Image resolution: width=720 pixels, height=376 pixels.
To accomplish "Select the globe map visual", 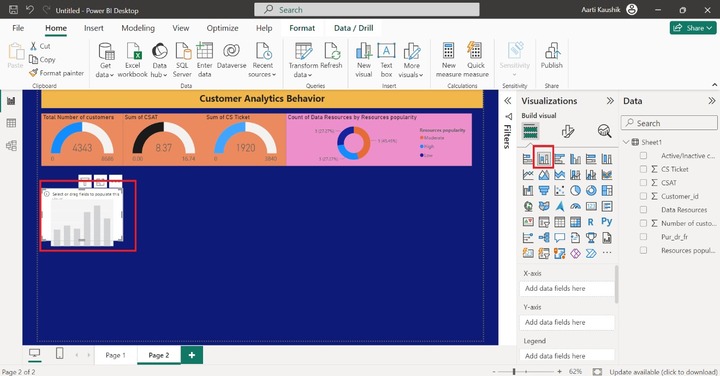I will (528, 207).
